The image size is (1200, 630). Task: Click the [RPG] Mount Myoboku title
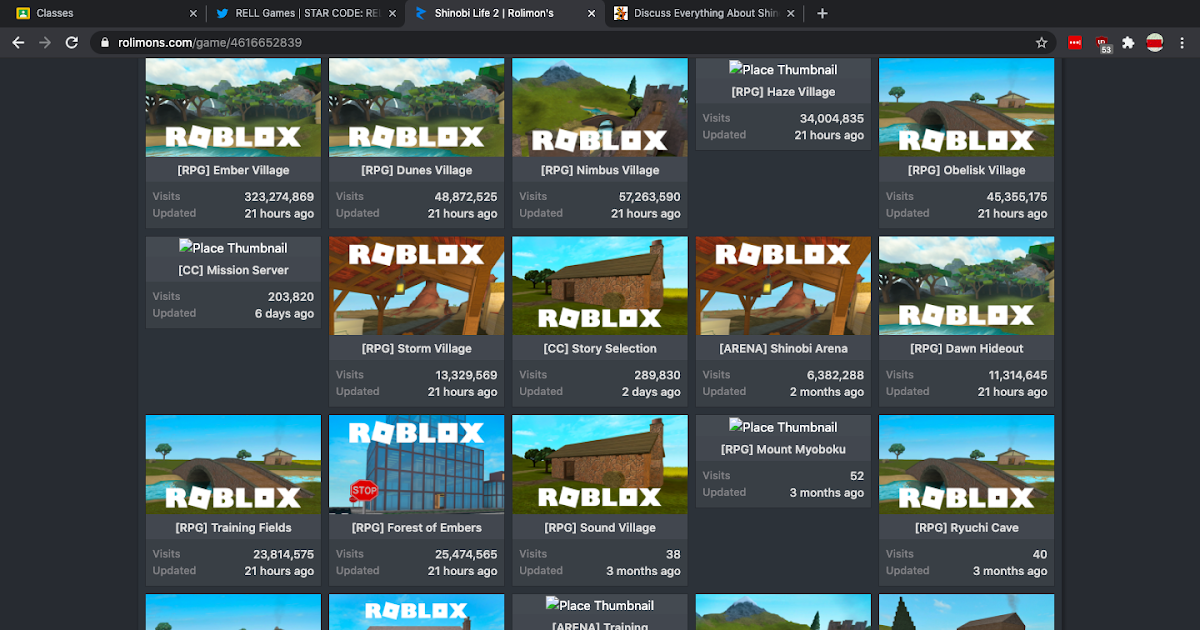click(x=783, y=450)
